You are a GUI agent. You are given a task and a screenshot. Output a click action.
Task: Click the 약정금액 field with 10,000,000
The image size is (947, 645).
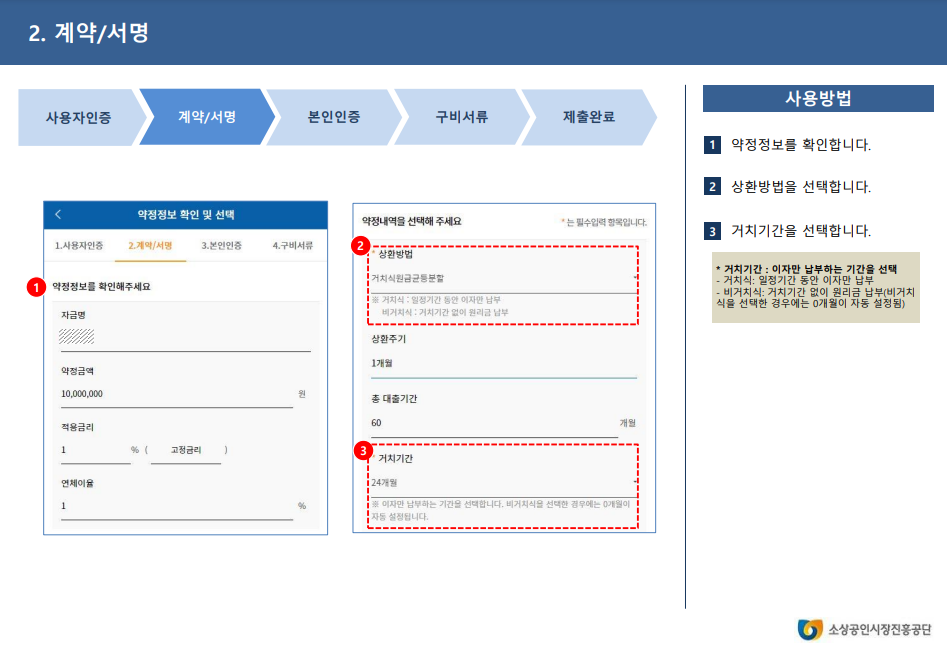point(176,394)
